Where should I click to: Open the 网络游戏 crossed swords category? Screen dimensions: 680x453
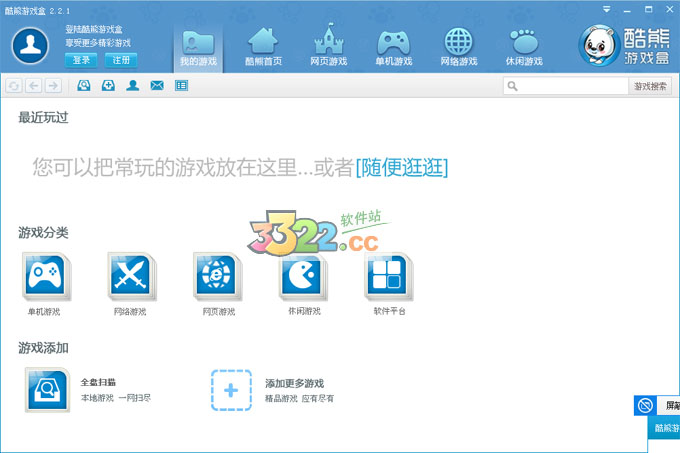[x=131, y=276]
